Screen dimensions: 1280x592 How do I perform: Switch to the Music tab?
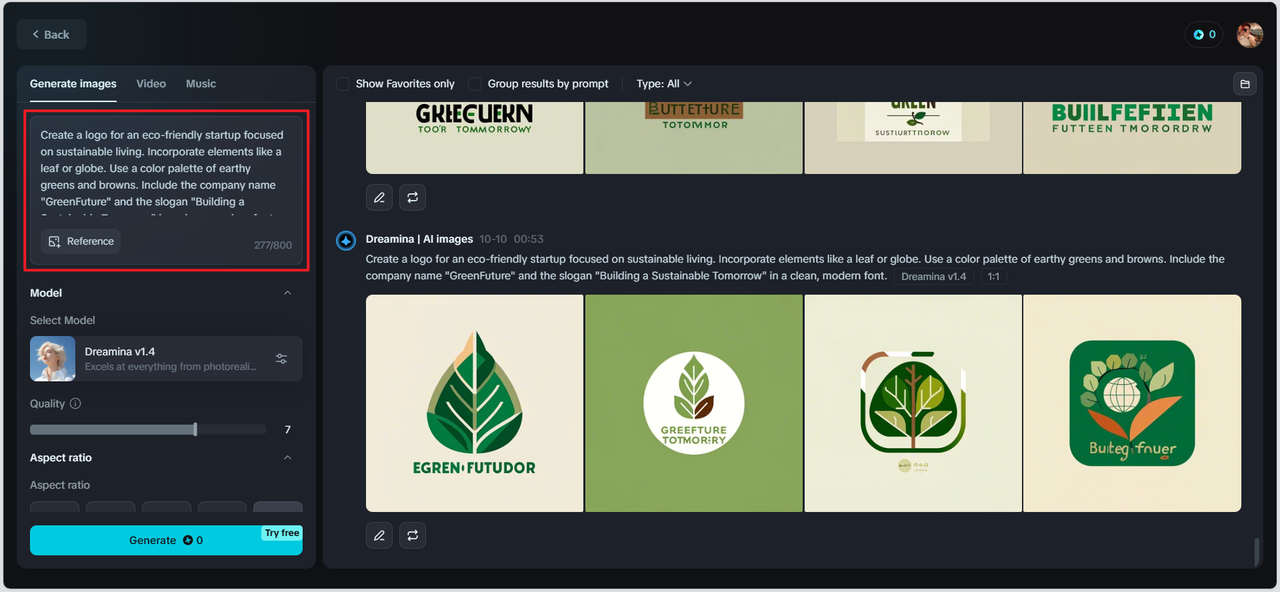[x=201, y=84]
